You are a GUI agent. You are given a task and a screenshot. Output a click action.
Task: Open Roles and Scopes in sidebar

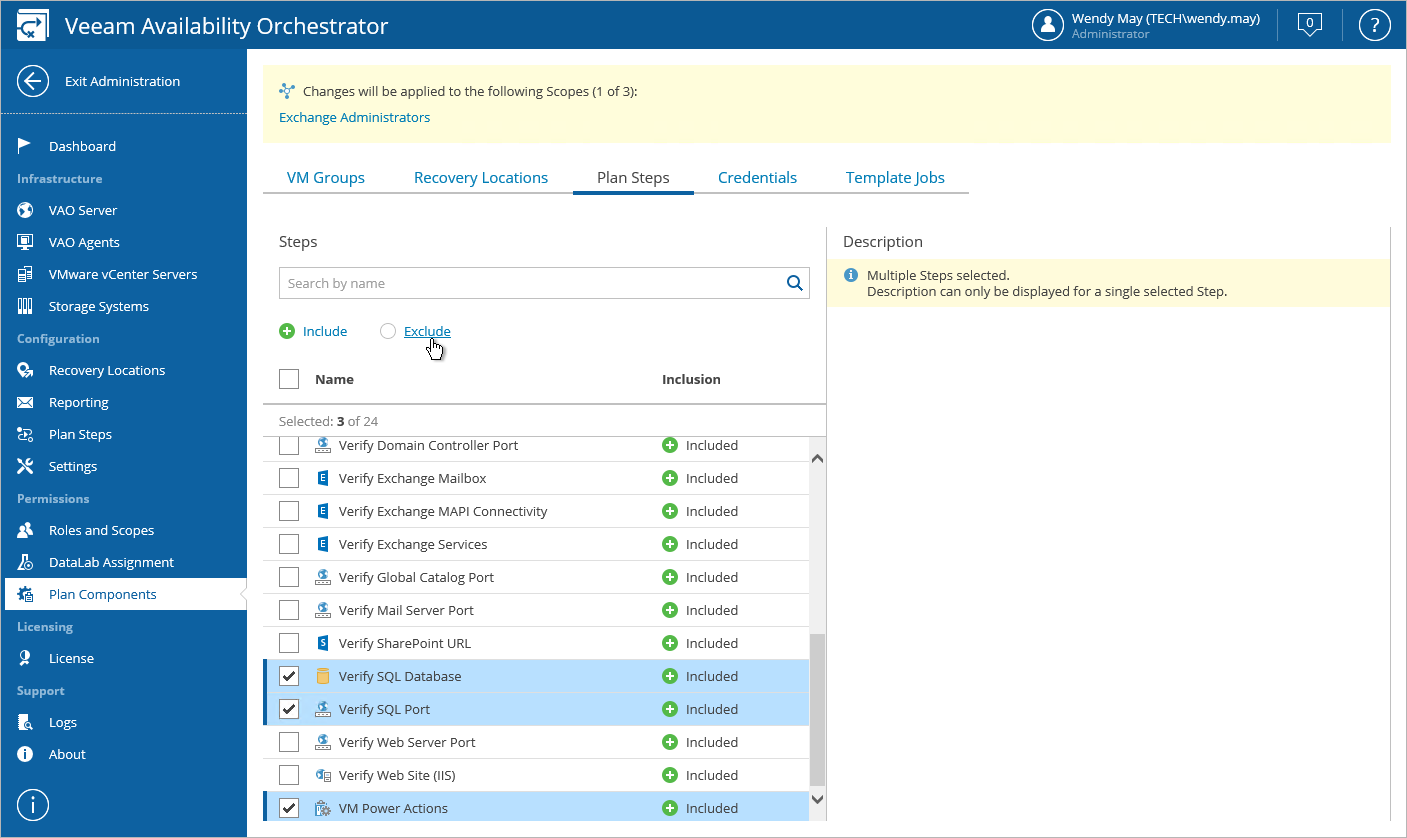pos(101,530)
